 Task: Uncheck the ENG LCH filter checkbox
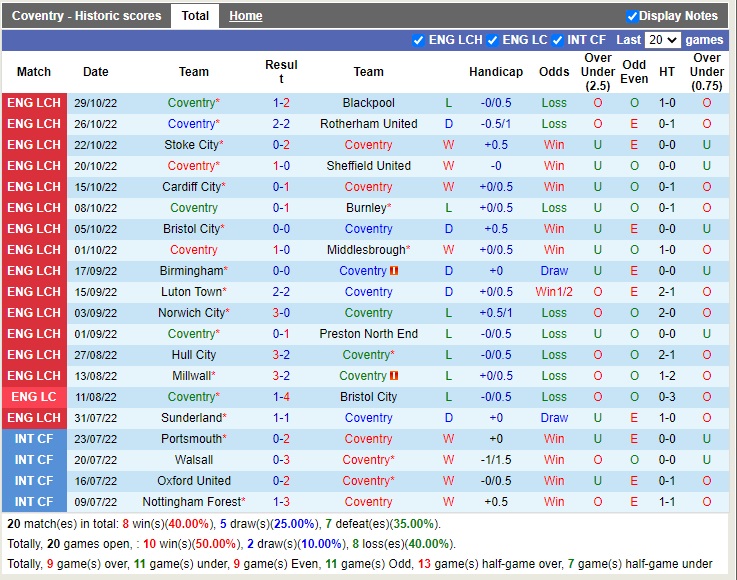(x=418, y=40)
